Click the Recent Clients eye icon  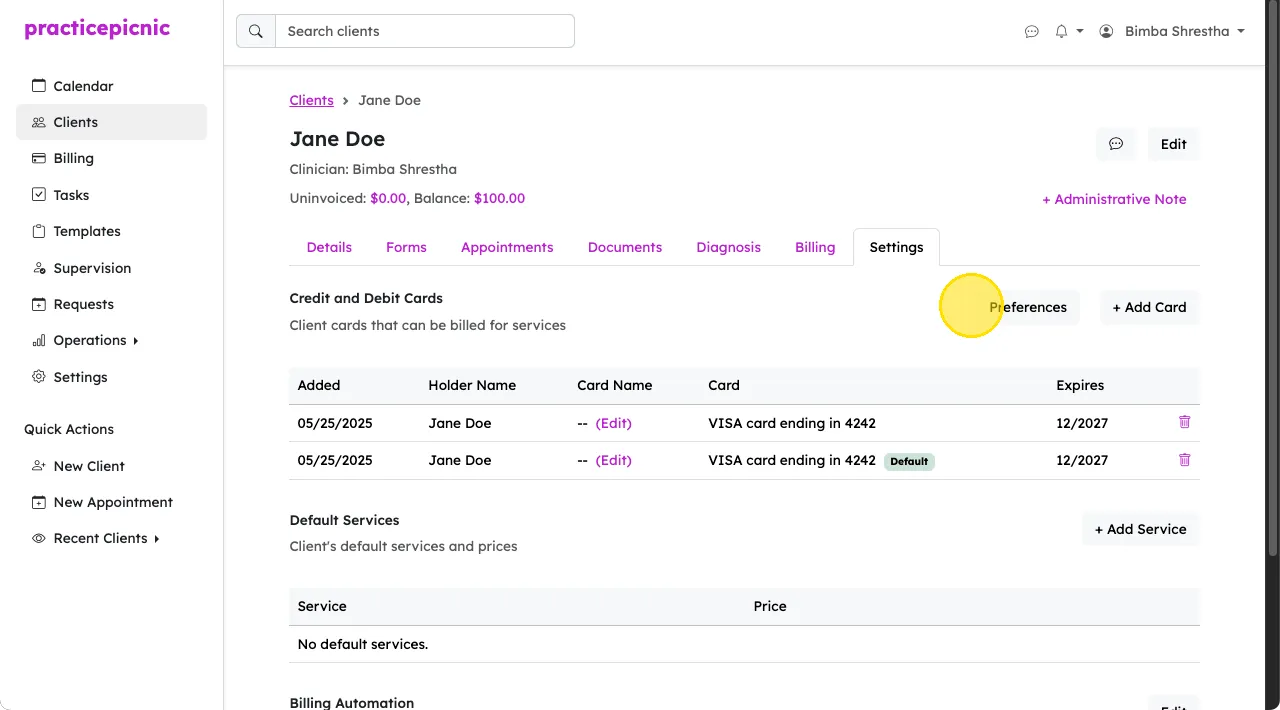coord(39,538)
